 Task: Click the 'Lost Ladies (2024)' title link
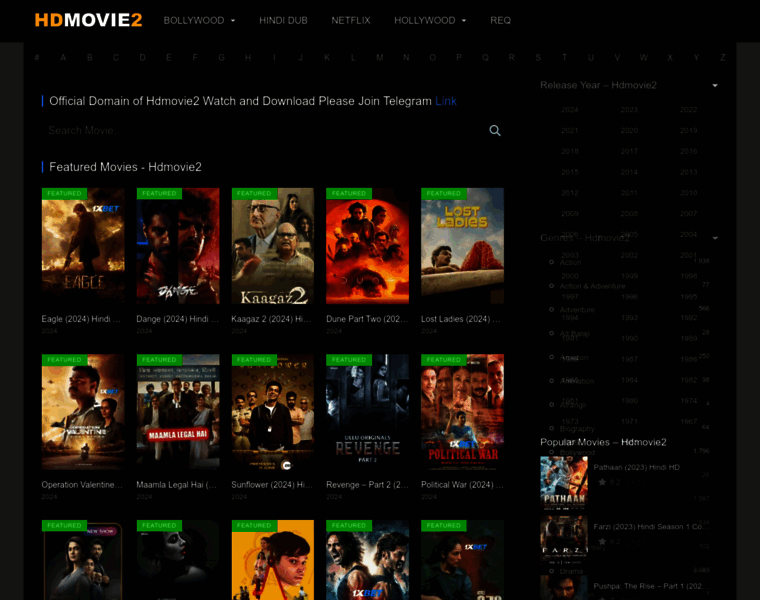coord(461,319)
